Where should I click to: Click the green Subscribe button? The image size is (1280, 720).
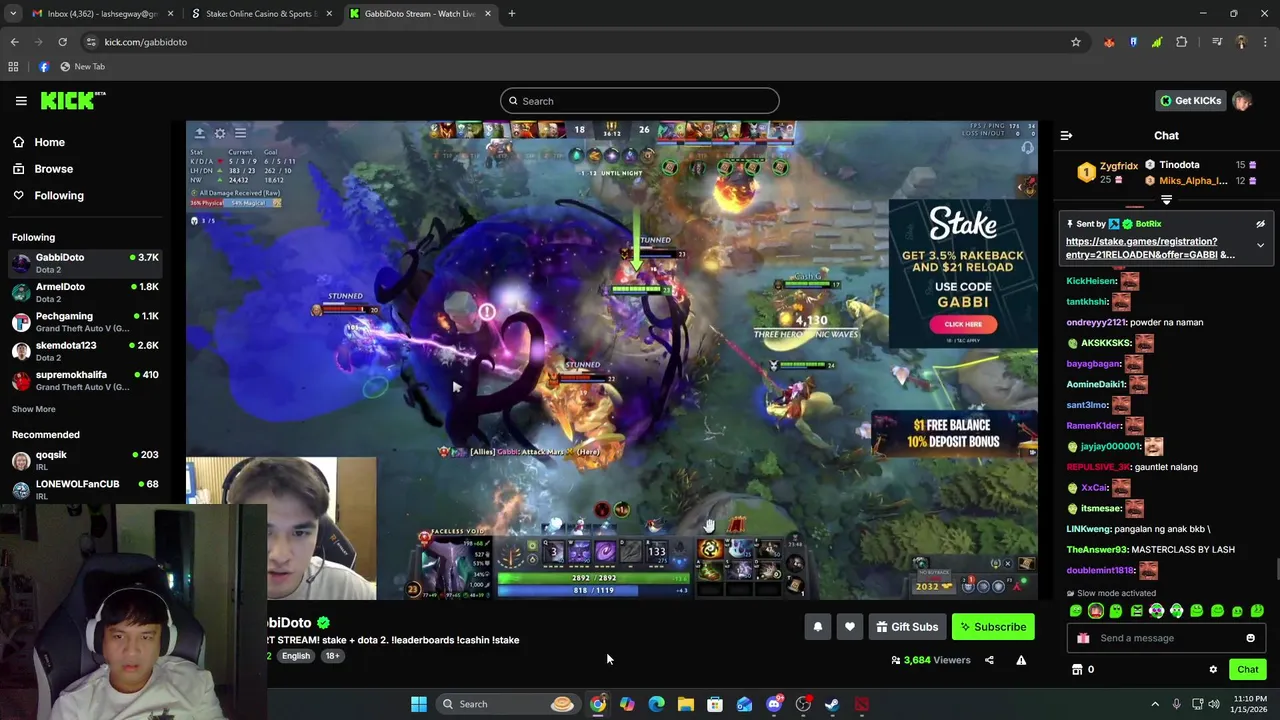993,627
